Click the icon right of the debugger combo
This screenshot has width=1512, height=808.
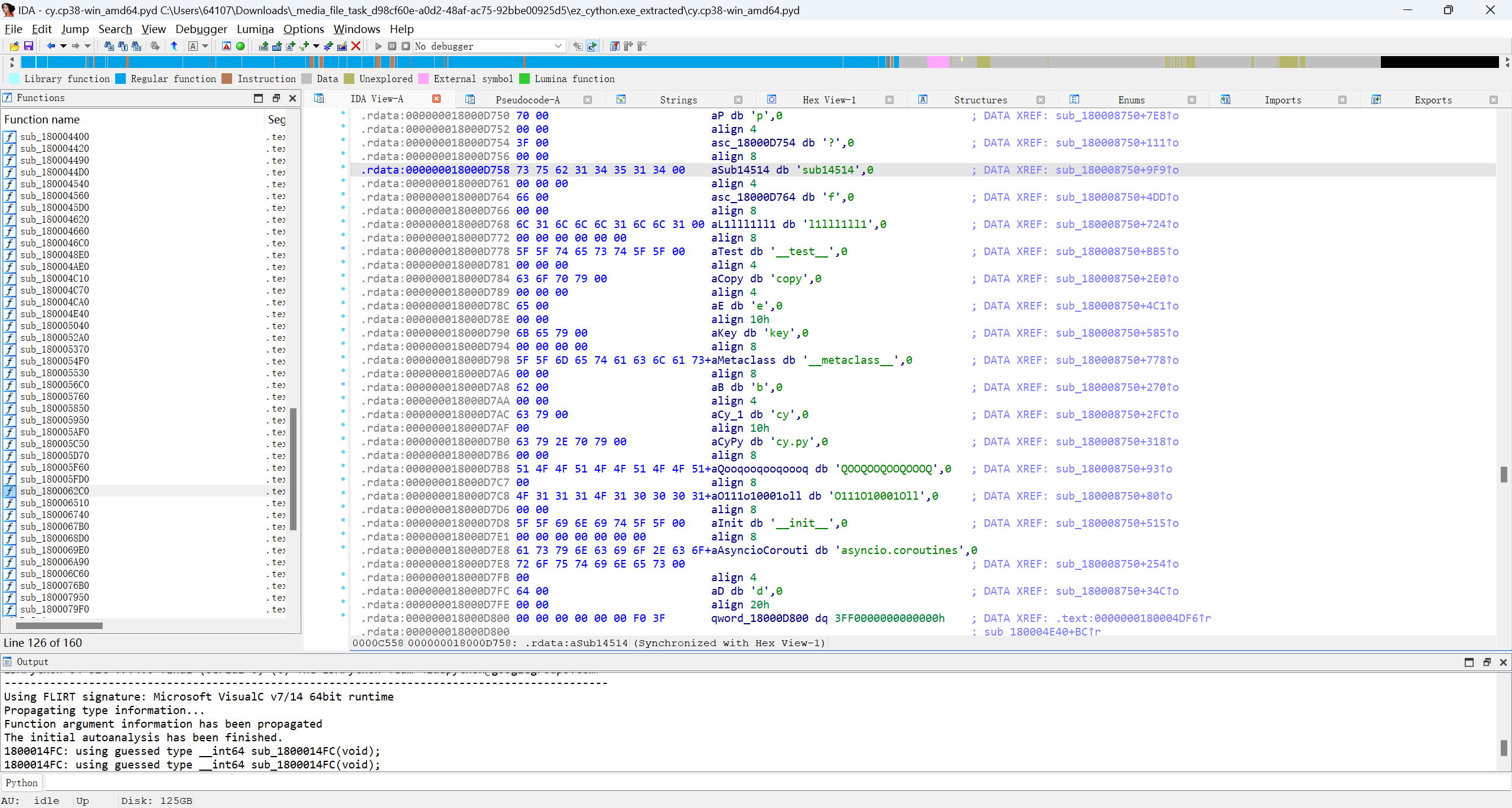578,46
